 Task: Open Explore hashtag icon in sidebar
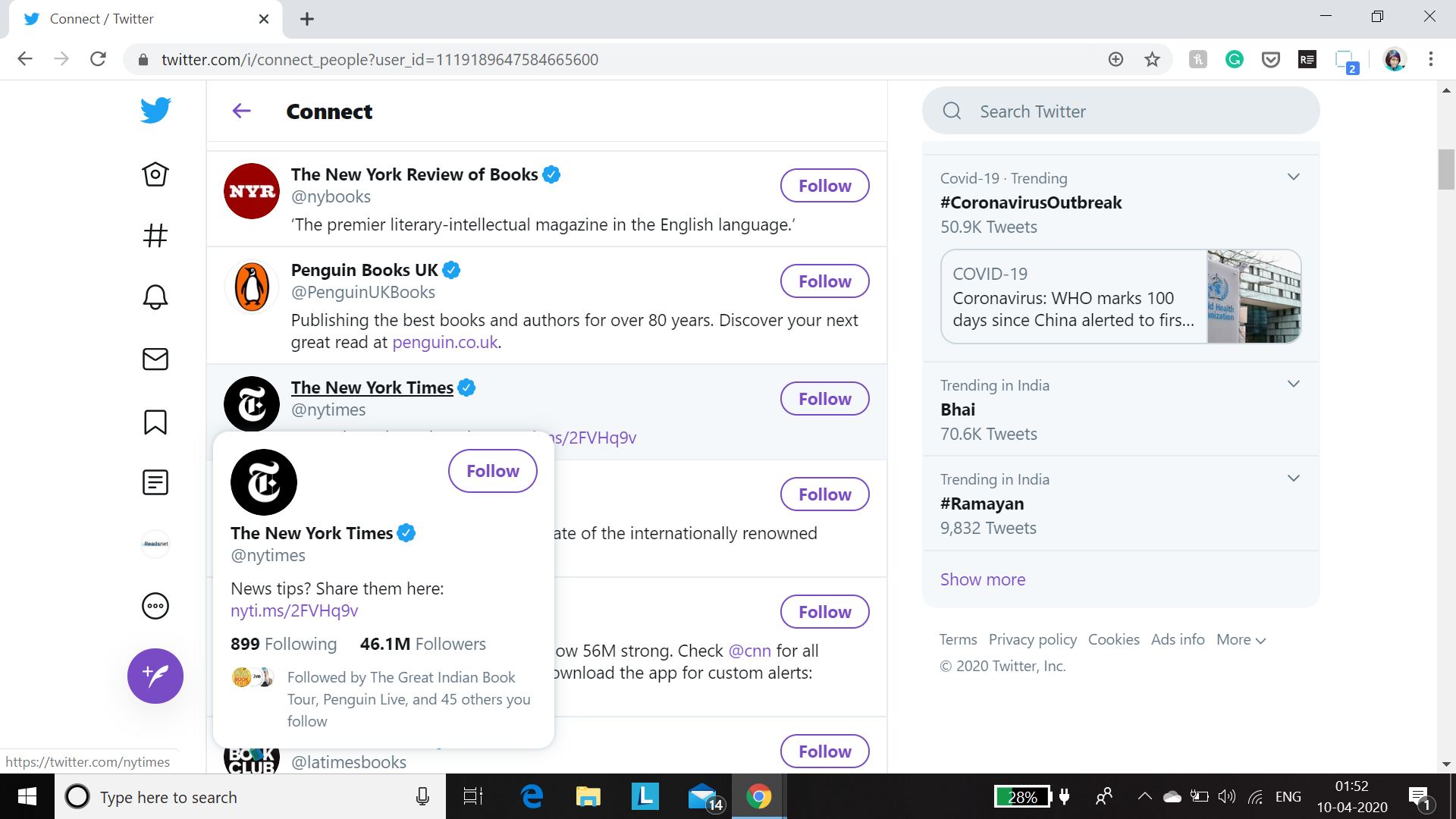point(155,236)
